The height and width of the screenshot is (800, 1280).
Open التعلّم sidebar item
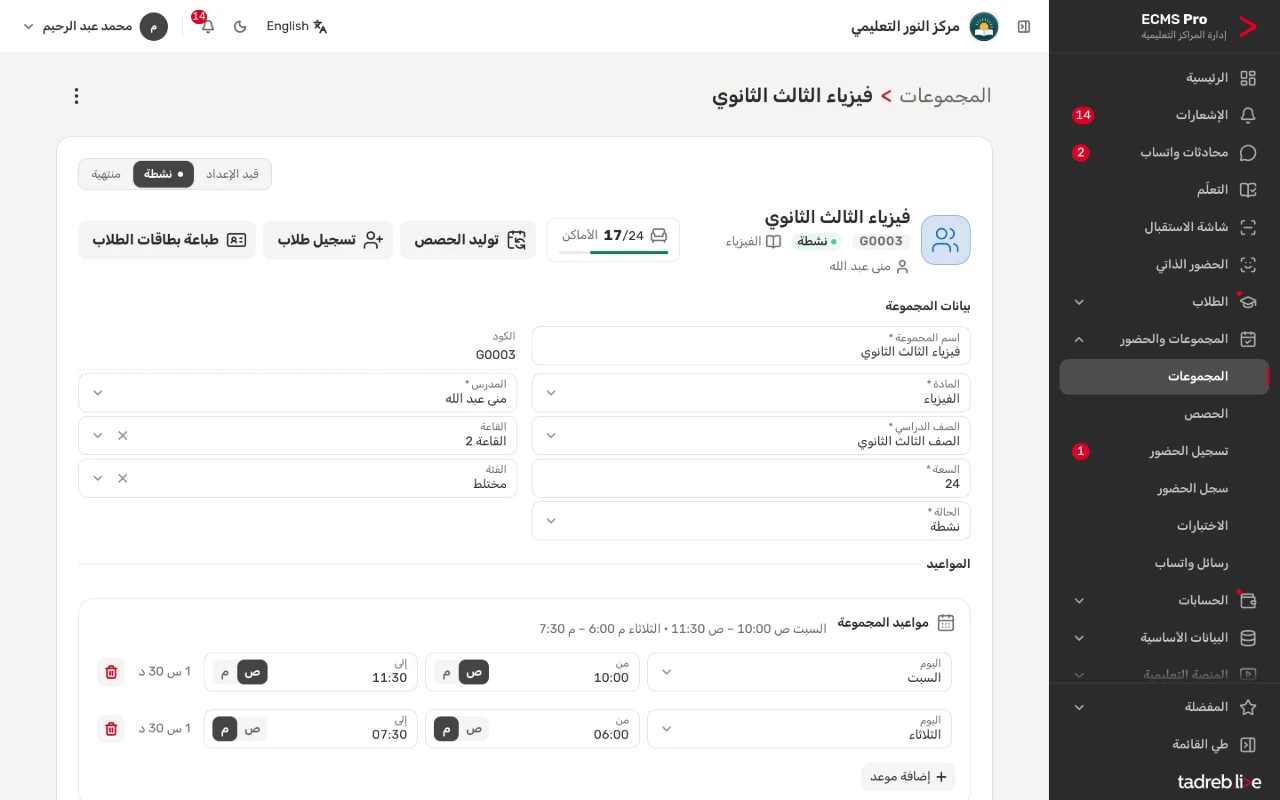[1164, 190]
